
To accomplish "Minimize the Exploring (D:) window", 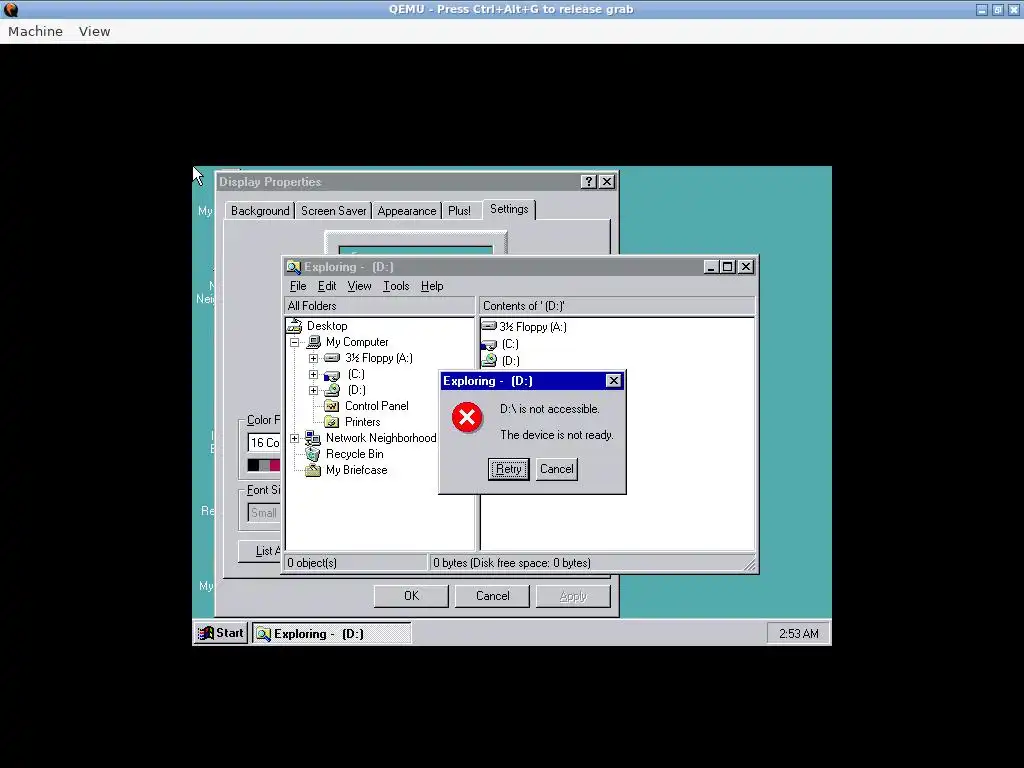I will click(x=711, y=267).
